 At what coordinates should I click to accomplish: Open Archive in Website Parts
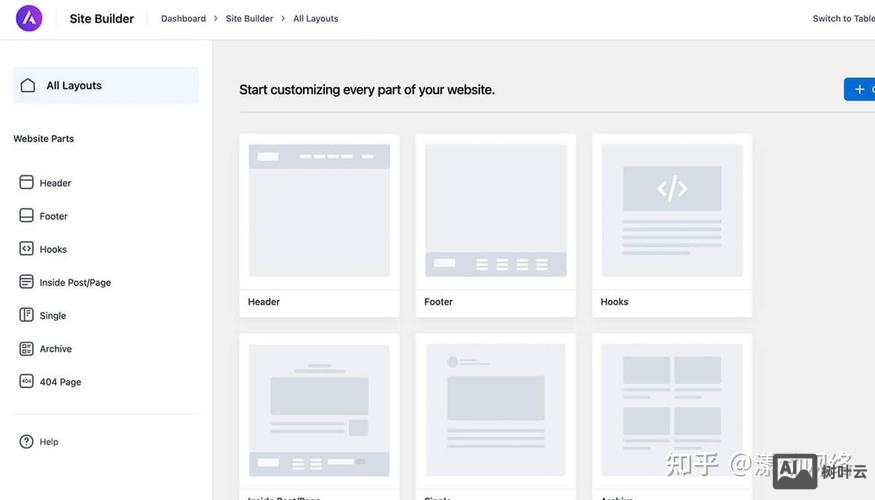(x=56, y=349)
